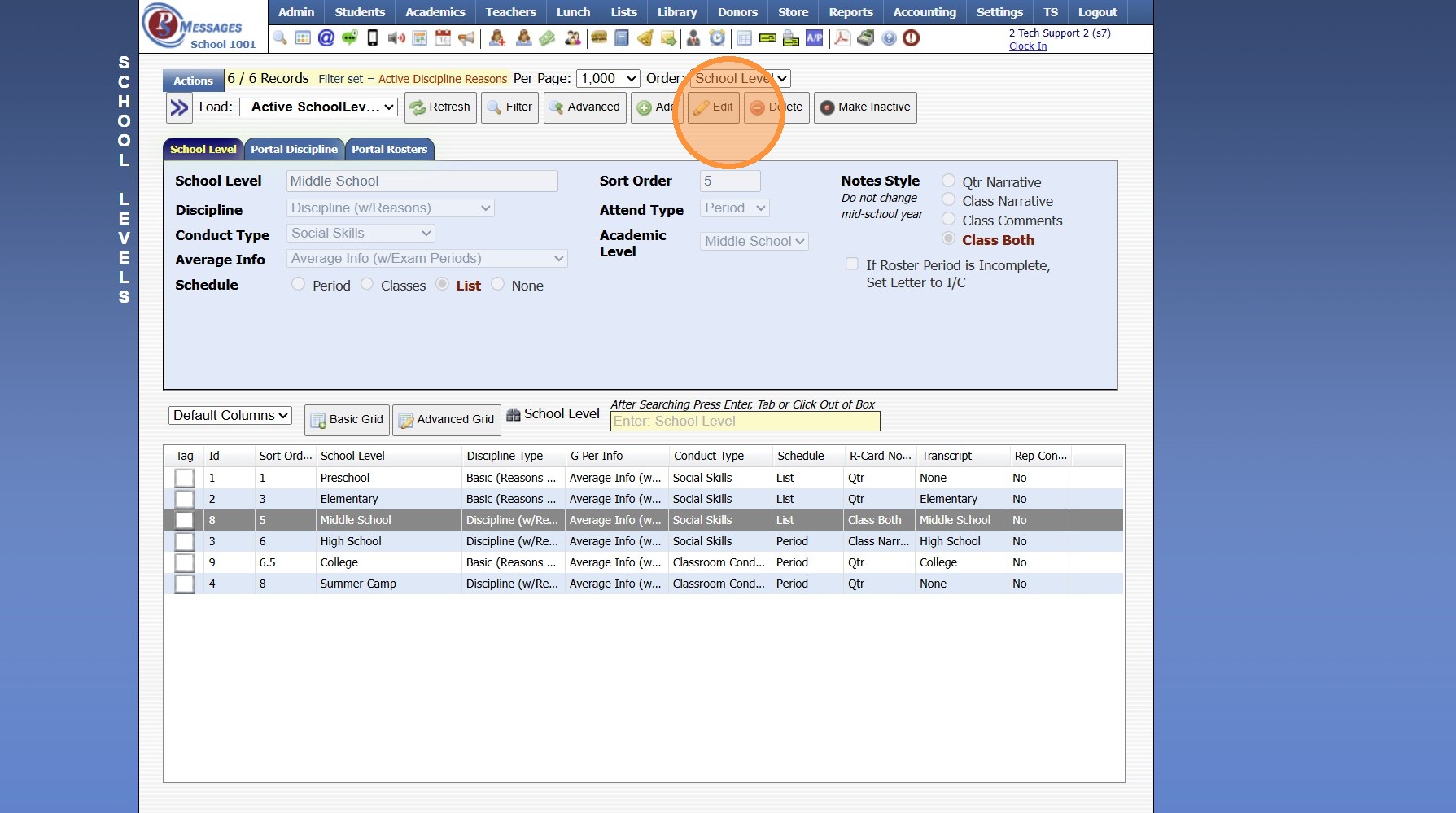Screen dimensions: 1456x813
Task: Click the Clock In link
Action: click(x=1027, y=46)
